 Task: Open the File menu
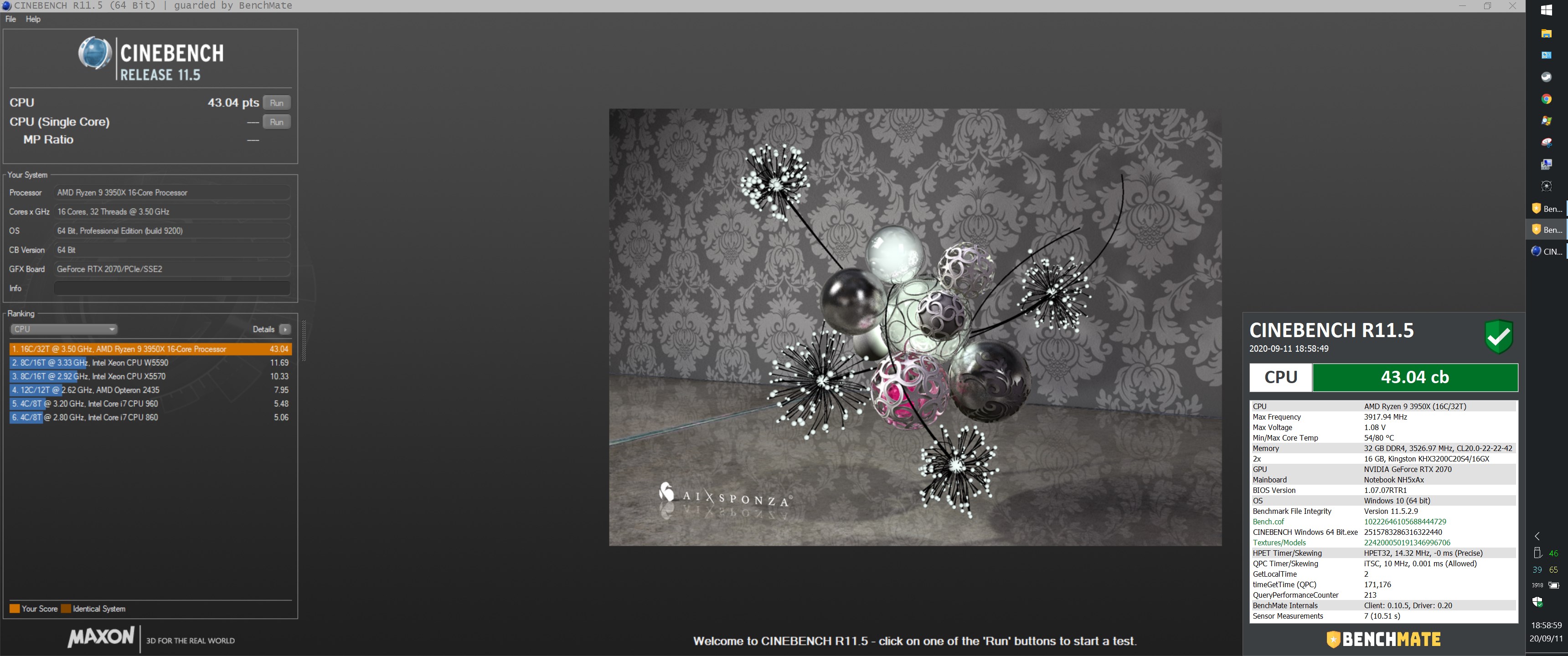pos(10,19)
